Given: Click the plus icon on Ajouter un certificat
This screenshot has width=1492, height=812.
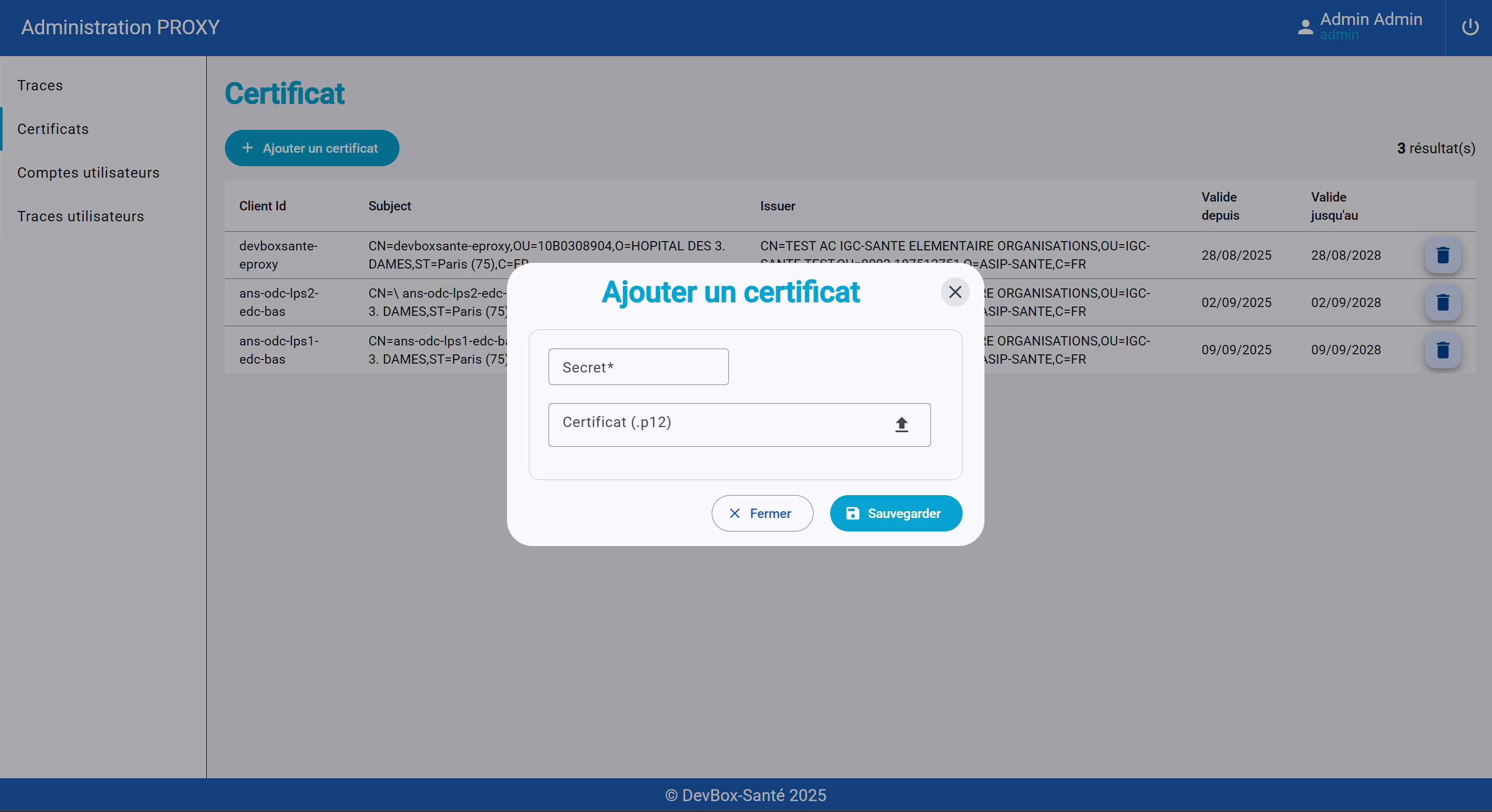Looking at the screenshot, I should pyautogui.click(x=248, y=148).
